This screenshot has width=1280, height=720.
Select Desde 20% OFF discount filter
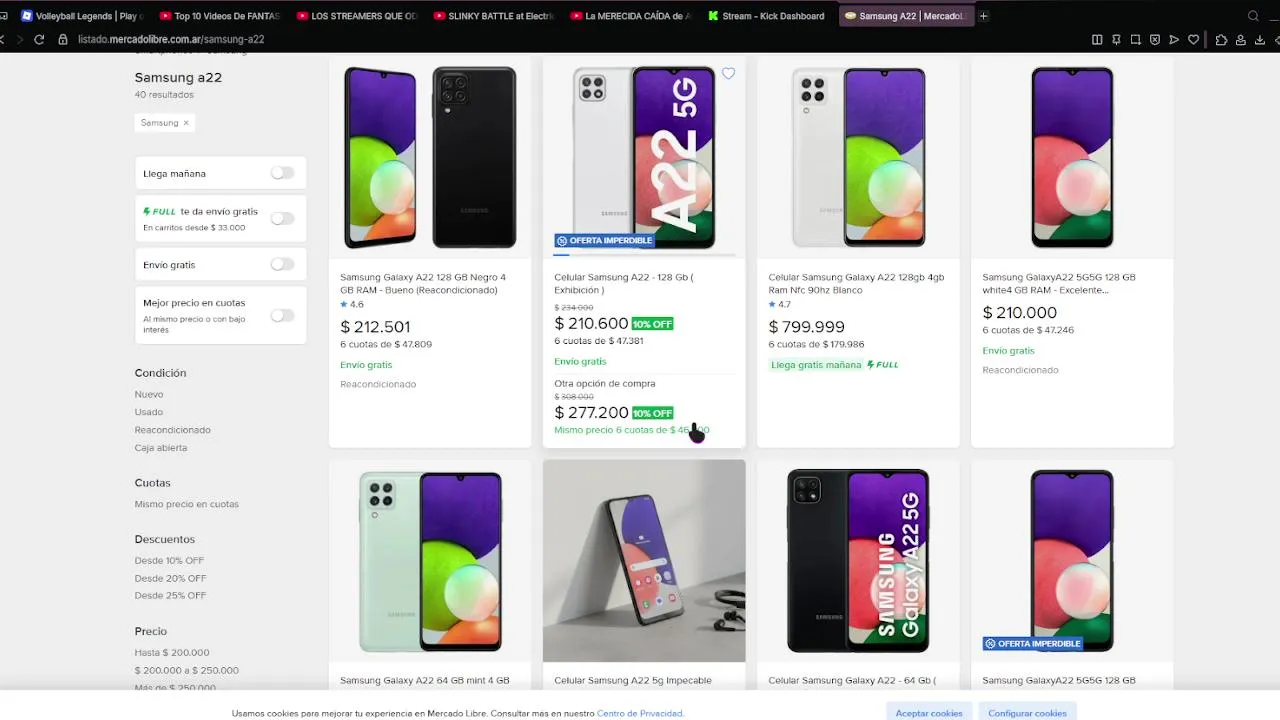(x=170, y=578)
